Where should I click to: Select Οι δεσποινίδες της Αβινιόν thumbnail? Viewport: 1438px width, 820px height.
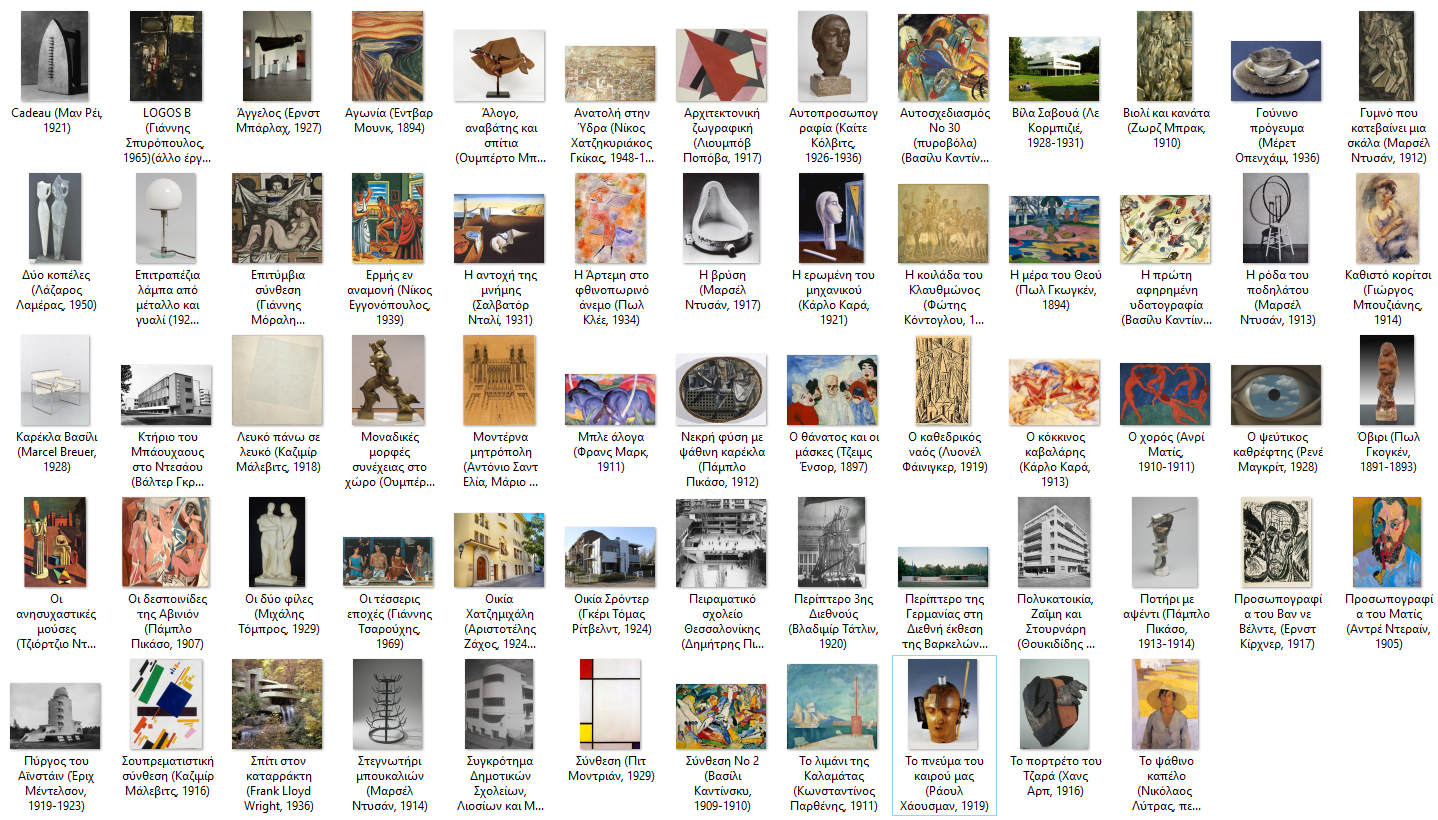165,540
